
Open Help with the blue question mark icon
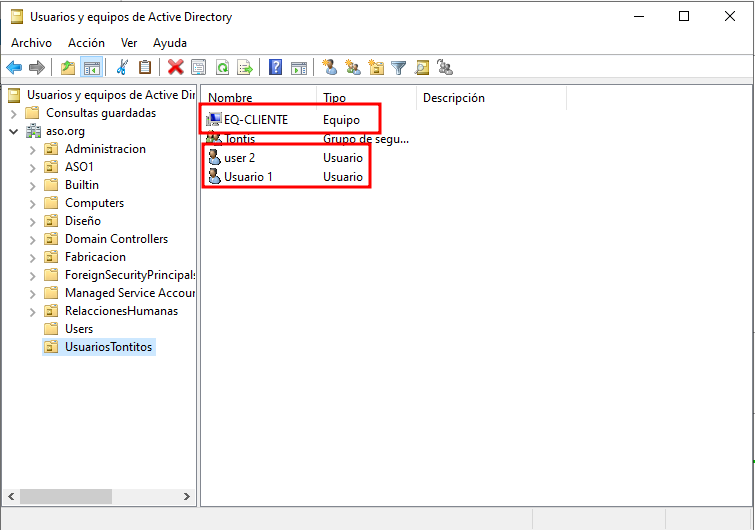275,67
